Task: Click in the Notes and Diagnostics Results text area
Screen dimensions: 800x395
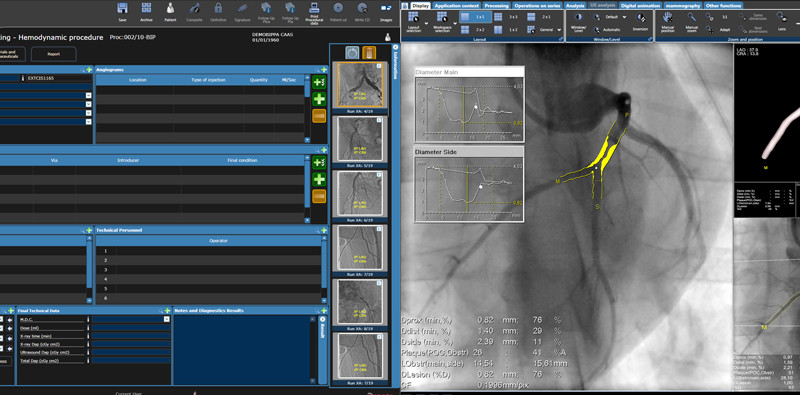Action: [x=242, y=350]
